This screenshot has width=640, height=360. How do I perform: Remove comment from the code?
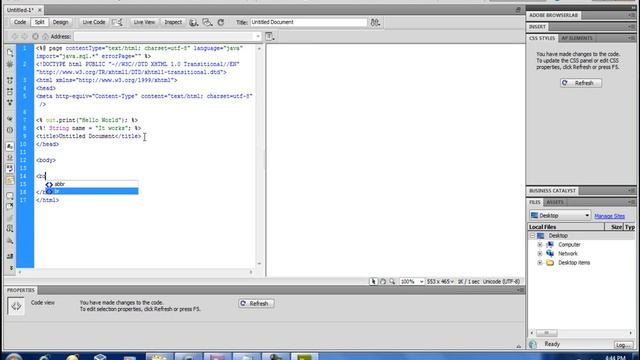pyautogui.click(x=10, y=206)
